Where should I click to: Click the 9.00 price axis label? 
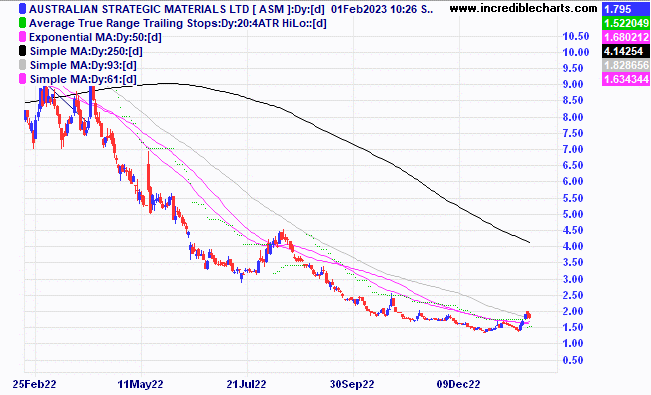point(573,84)
